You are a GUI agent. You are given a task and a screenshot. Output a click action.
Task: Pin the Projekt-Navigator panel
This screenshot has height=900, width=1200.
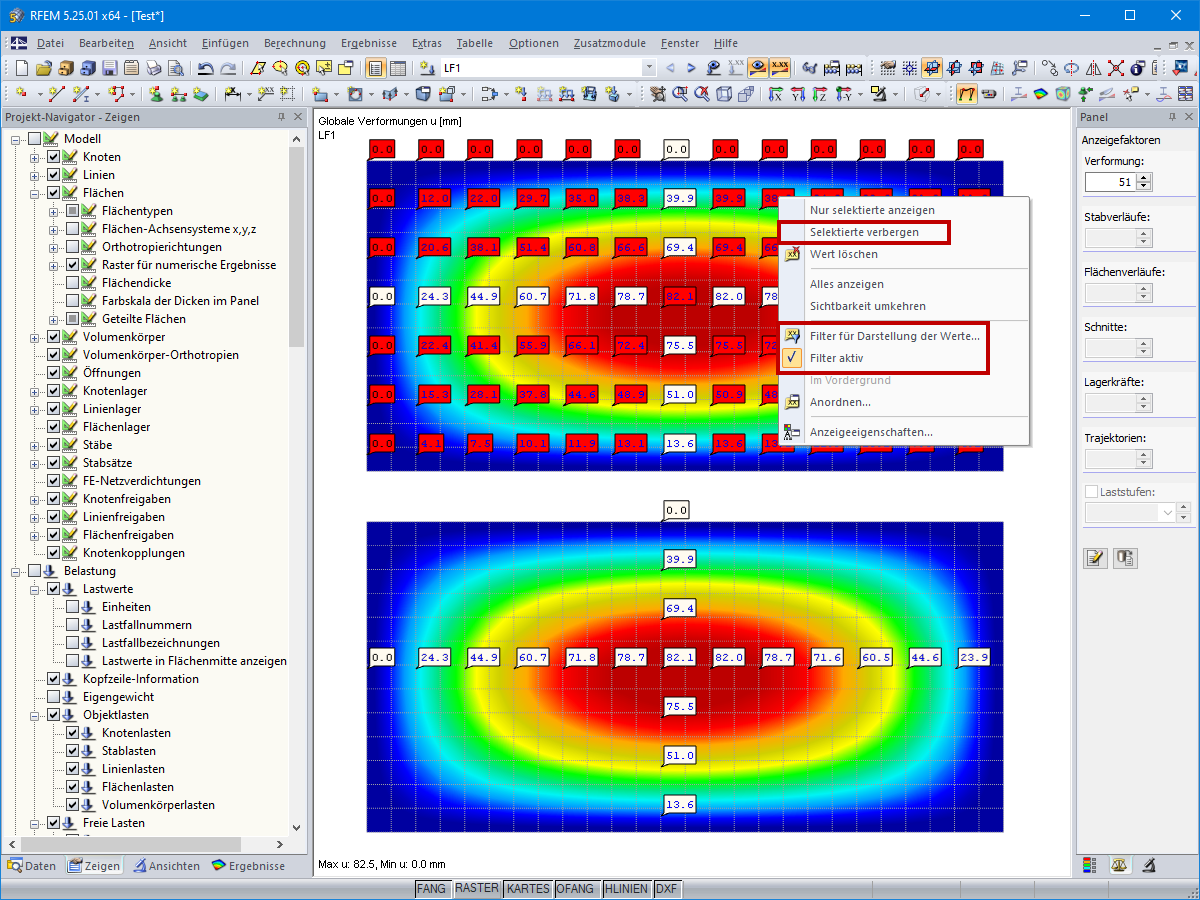pyautogui.click(x=281, y=117)
